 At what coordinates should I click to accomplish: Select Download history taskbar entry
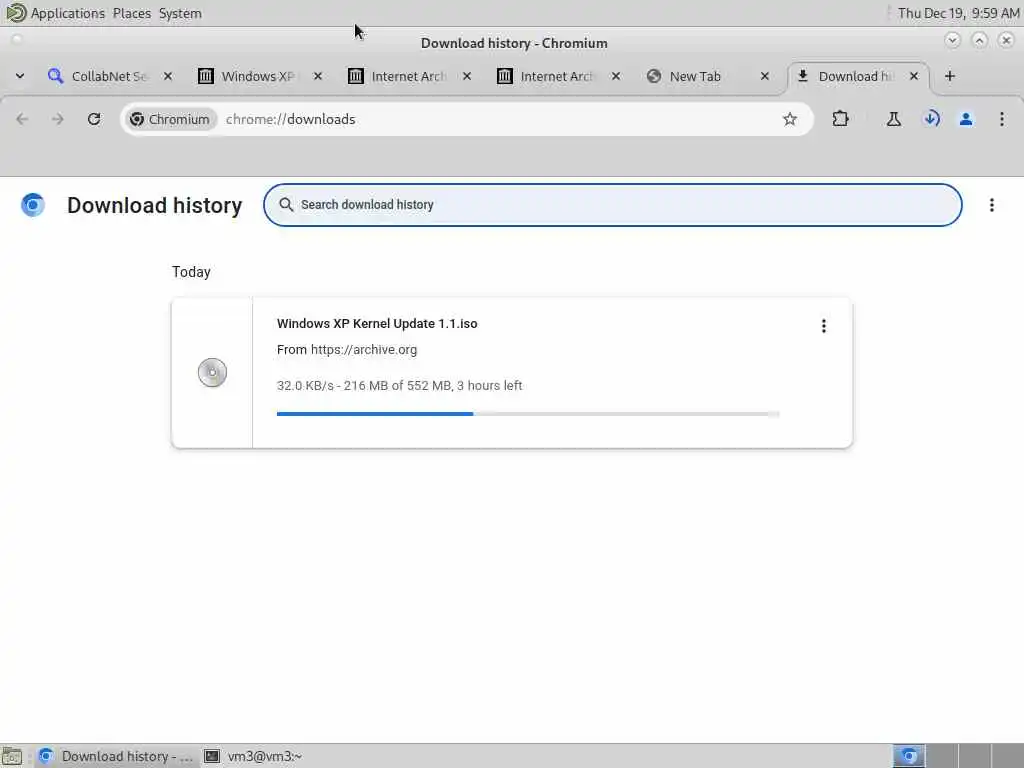(116, 756)
